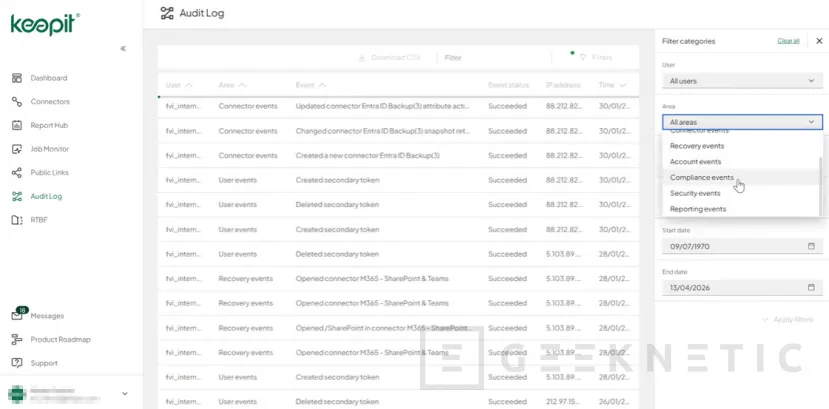
Task: Edit Start date field 09/07/1970
Action: coord(742,246)
